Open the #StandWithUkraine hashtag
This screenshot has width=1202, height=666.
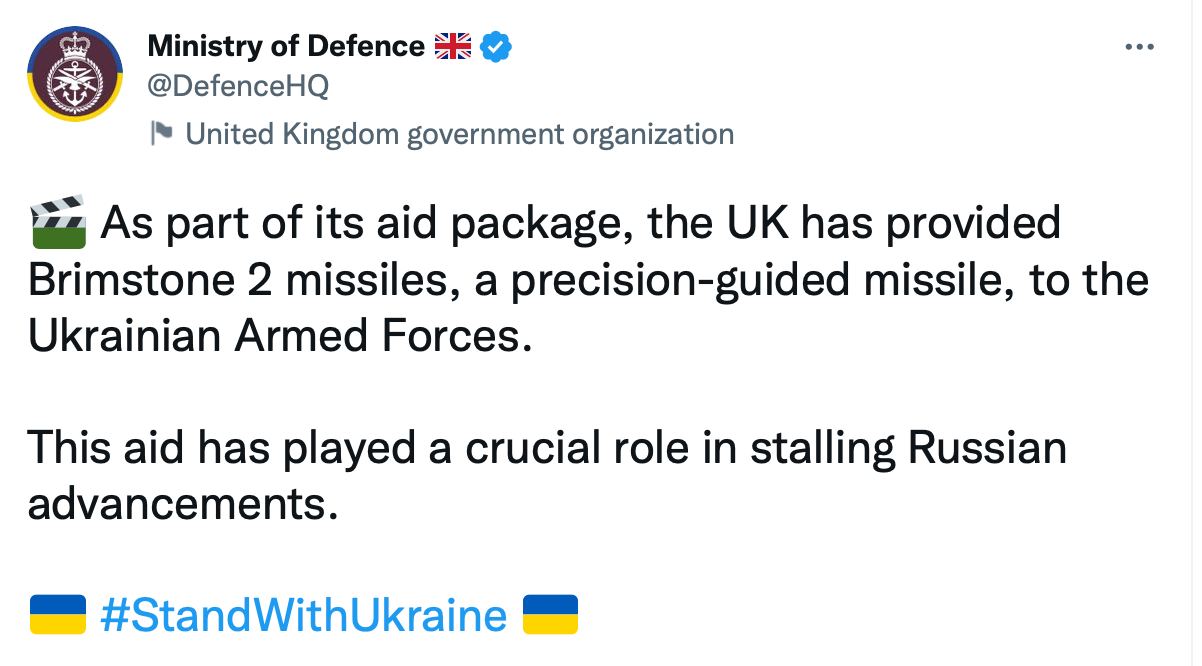tap(304, 615)
